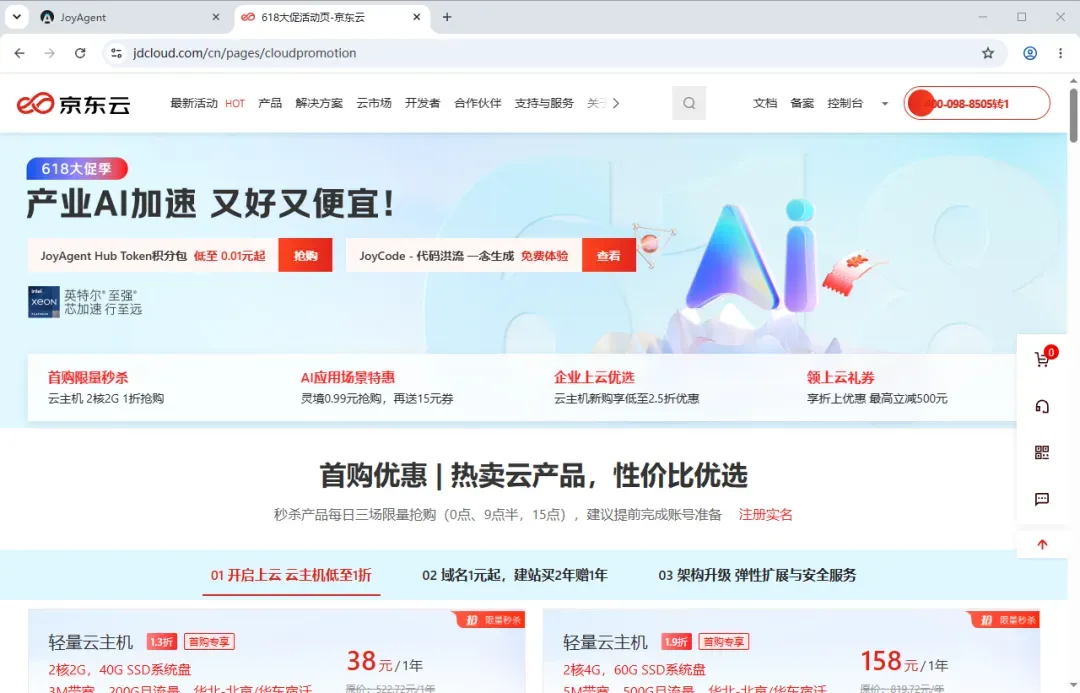Open the site search magnifier icon
The height and width of the screenshot is (693, 1080).
[689, 103]
